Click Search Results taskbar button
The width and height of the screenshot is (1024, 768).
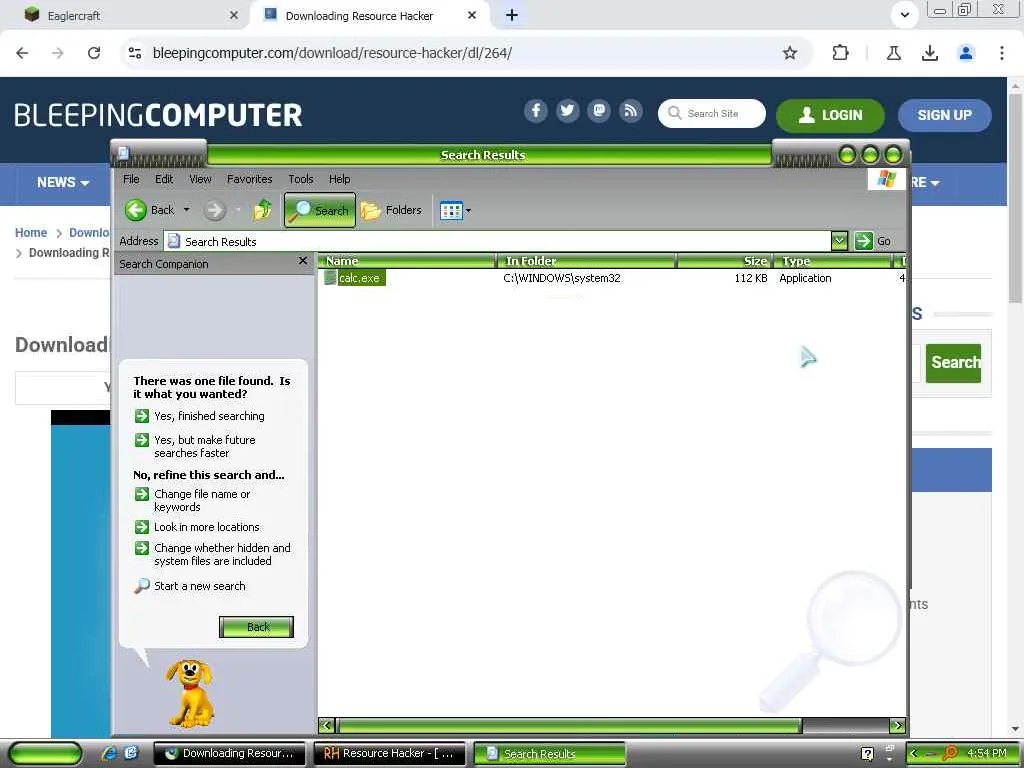click(x=549, y=754)
